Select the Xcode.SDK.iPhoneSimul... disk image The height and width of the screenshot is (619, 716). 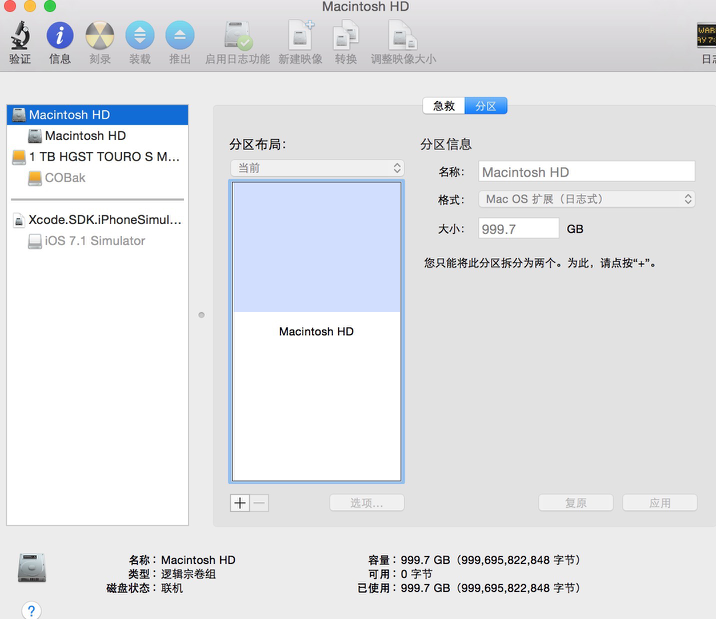[x=97, y=220]
